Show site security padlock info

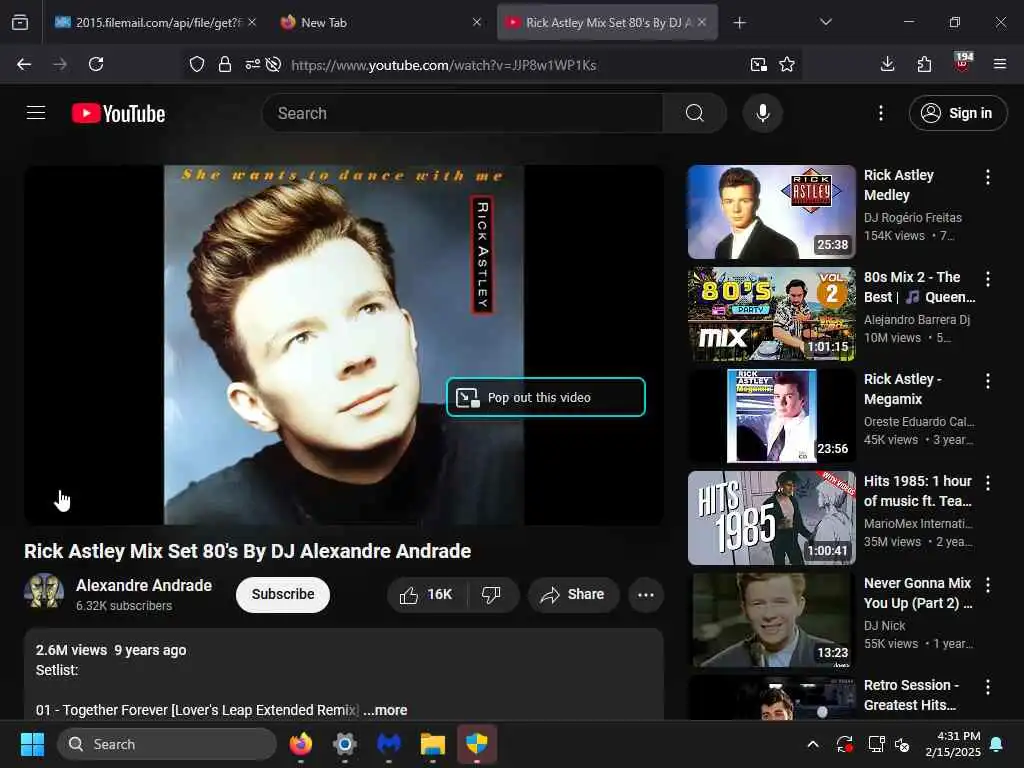pyautogui.click(x=225, y=64)
